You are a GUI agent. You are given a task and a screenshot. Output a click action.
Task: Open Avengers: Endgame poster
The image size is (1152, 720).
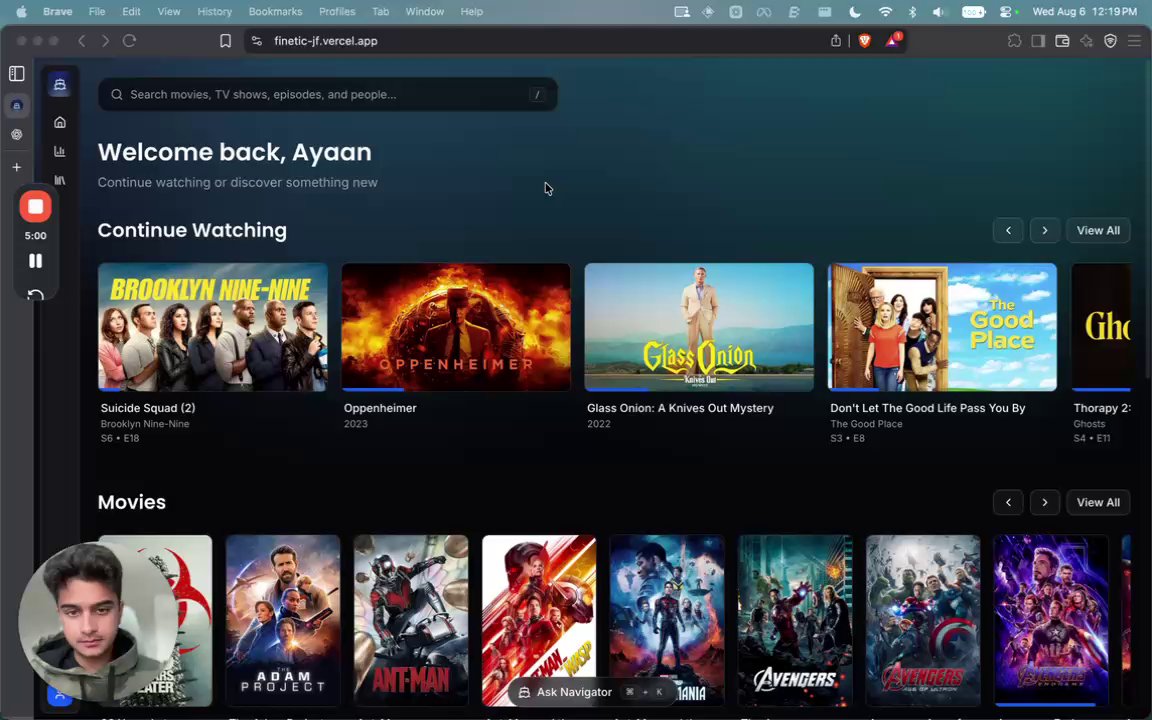1051,621
